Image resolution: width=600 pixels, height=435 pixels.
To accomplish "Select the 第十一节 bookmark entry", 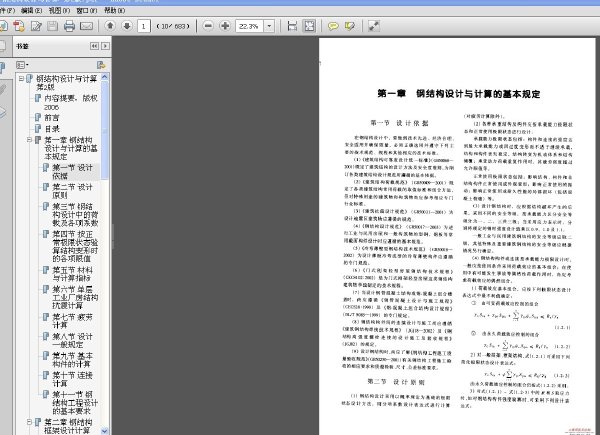I will click(75, 402).
